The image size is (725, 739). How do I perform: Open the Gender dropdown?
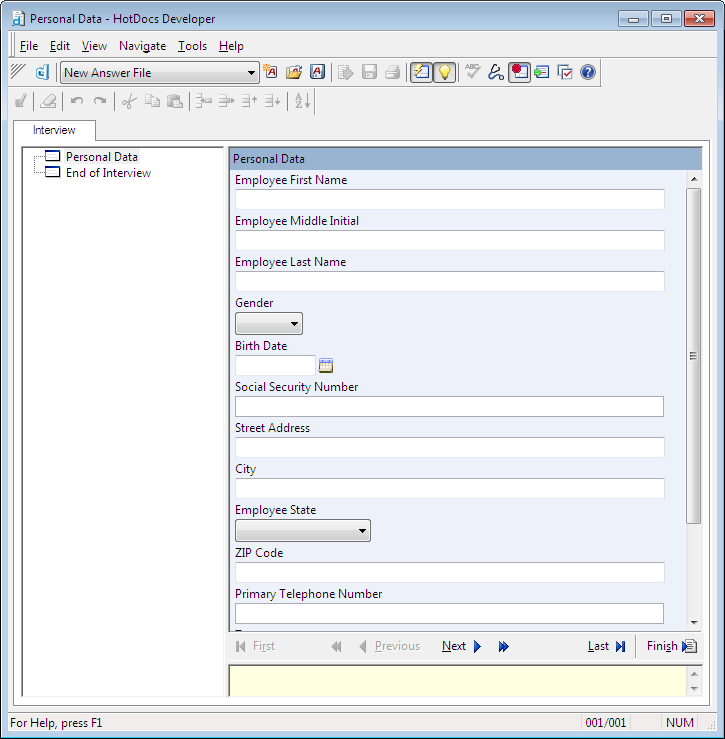[269, 323]
